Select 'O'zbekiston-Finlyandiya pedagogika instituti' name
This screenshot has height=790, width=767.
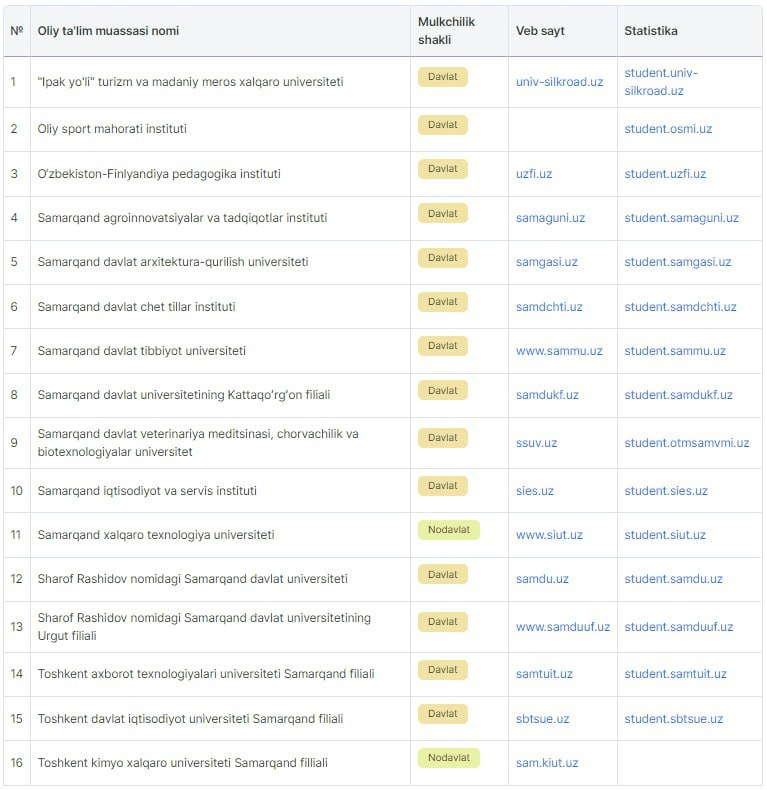pos(159,174)
